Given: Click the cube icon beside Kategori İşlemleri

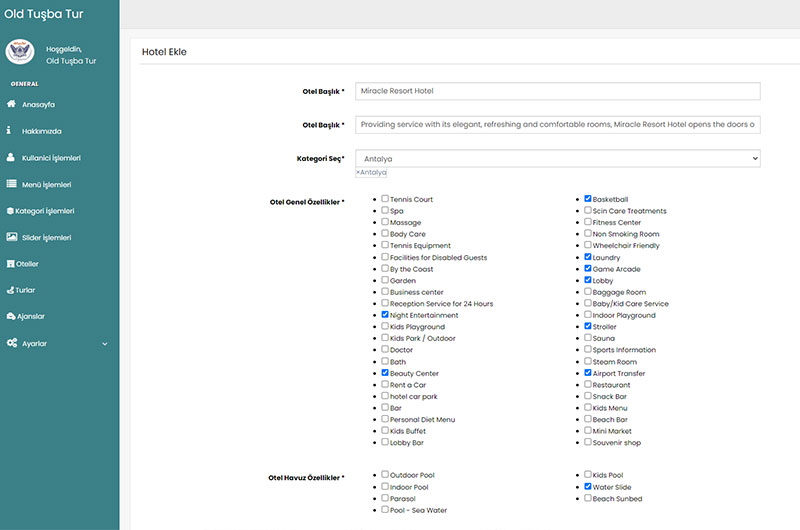Looking at the screenshot, I should 9,211.
